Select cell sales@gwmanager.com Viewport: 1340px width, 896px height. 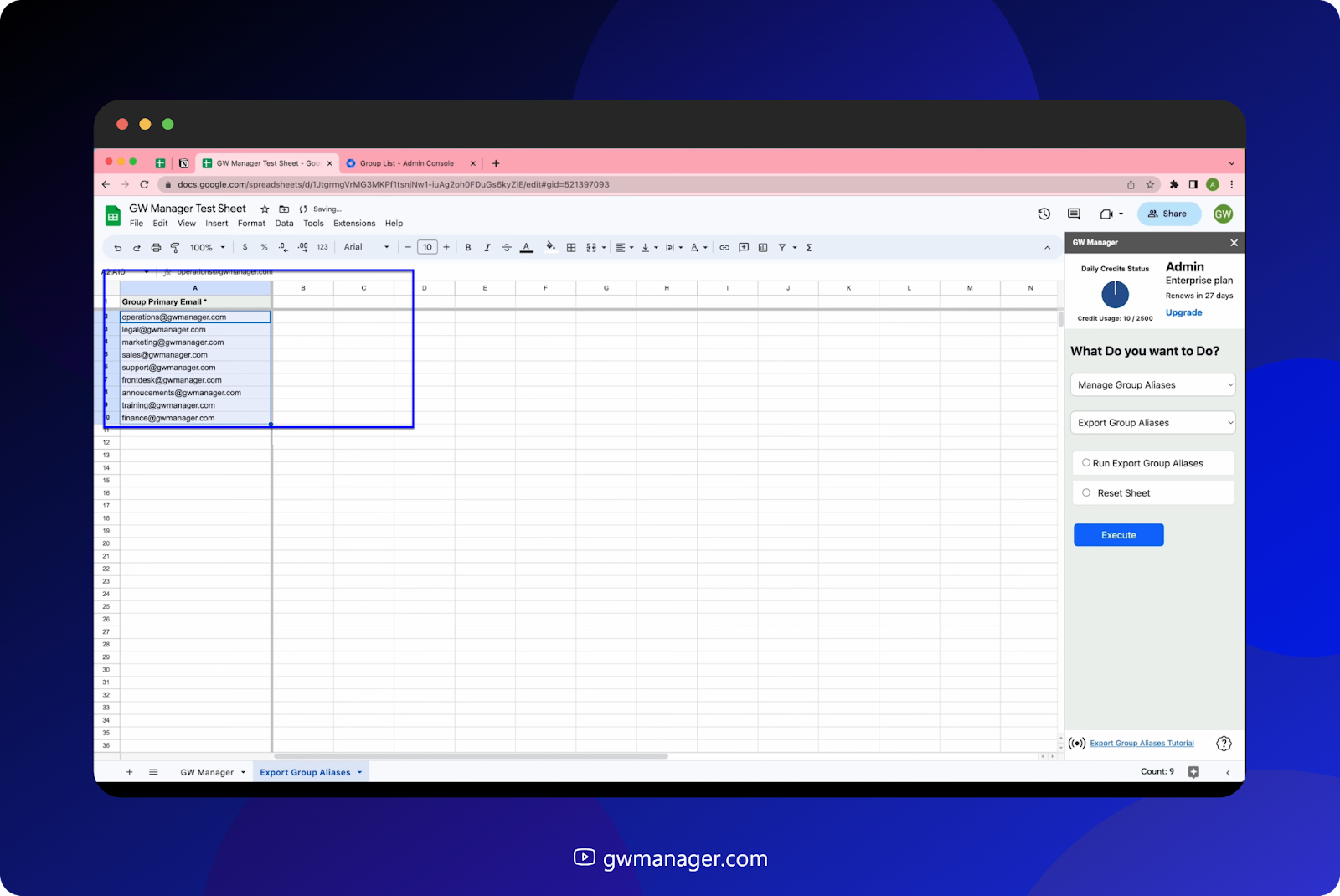click(x=195, y=355)
